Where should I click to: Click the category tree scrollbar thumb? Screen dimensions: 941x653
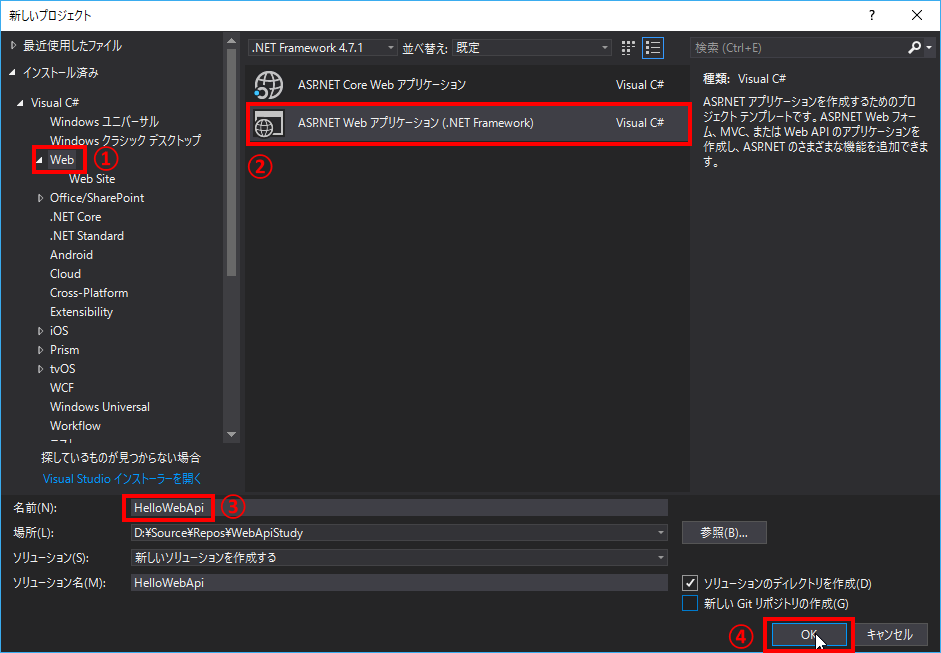pos(232,162)
